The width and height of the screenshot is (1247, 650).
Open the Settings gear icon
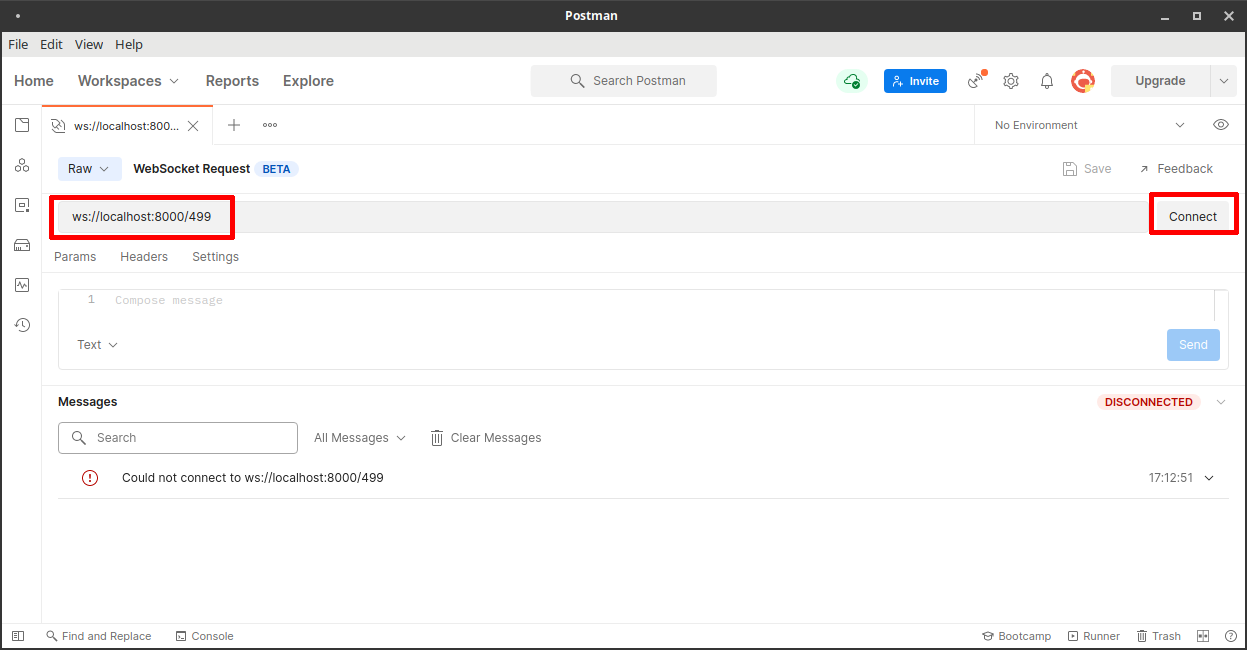(1011, 81)
